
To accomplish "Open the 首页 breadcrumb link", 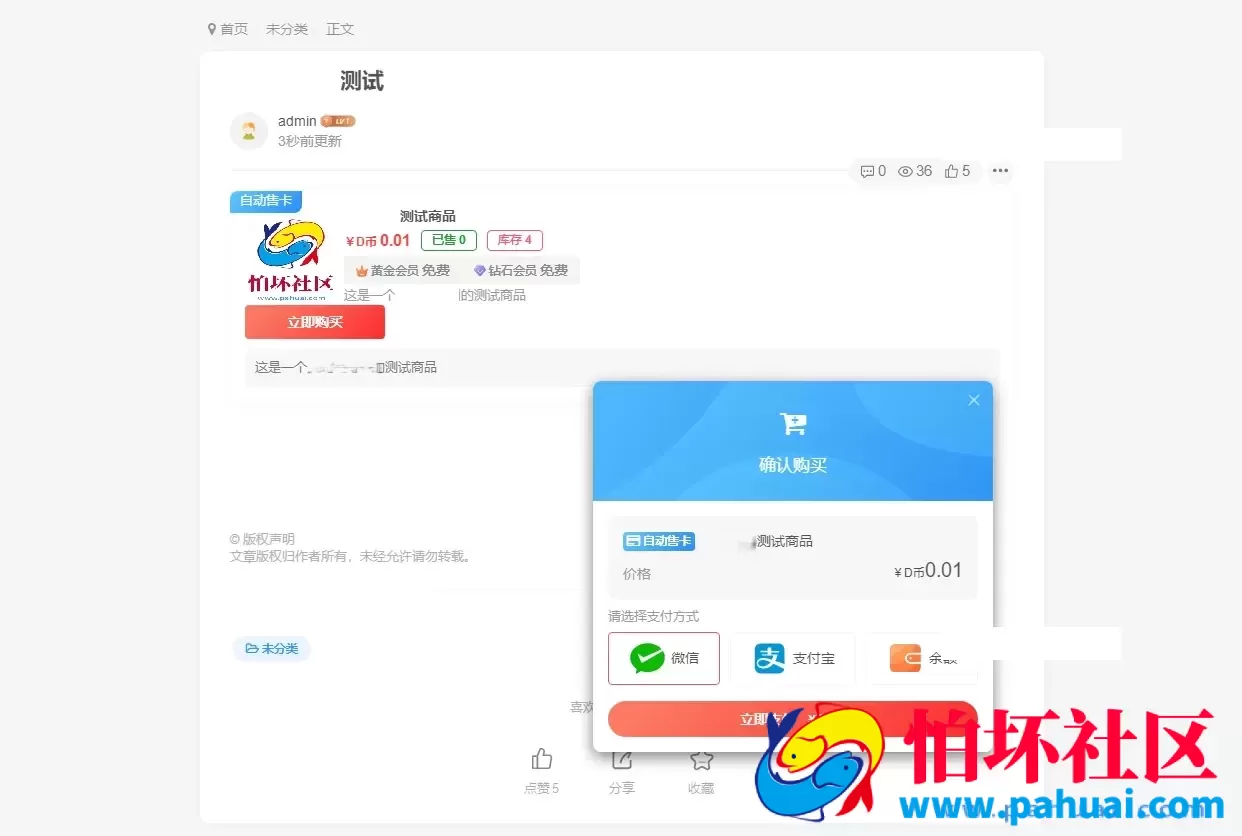I will coord(228,29).
